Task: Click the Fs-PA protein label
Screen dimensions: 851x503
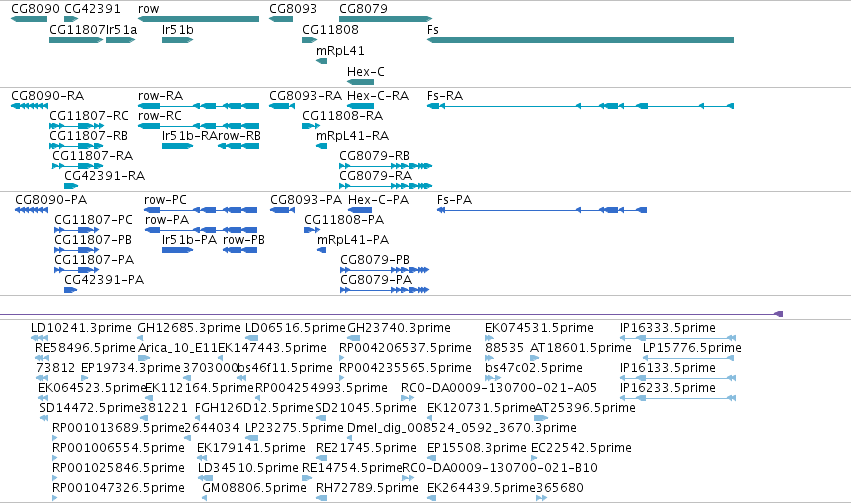Action: click(455, 200)
